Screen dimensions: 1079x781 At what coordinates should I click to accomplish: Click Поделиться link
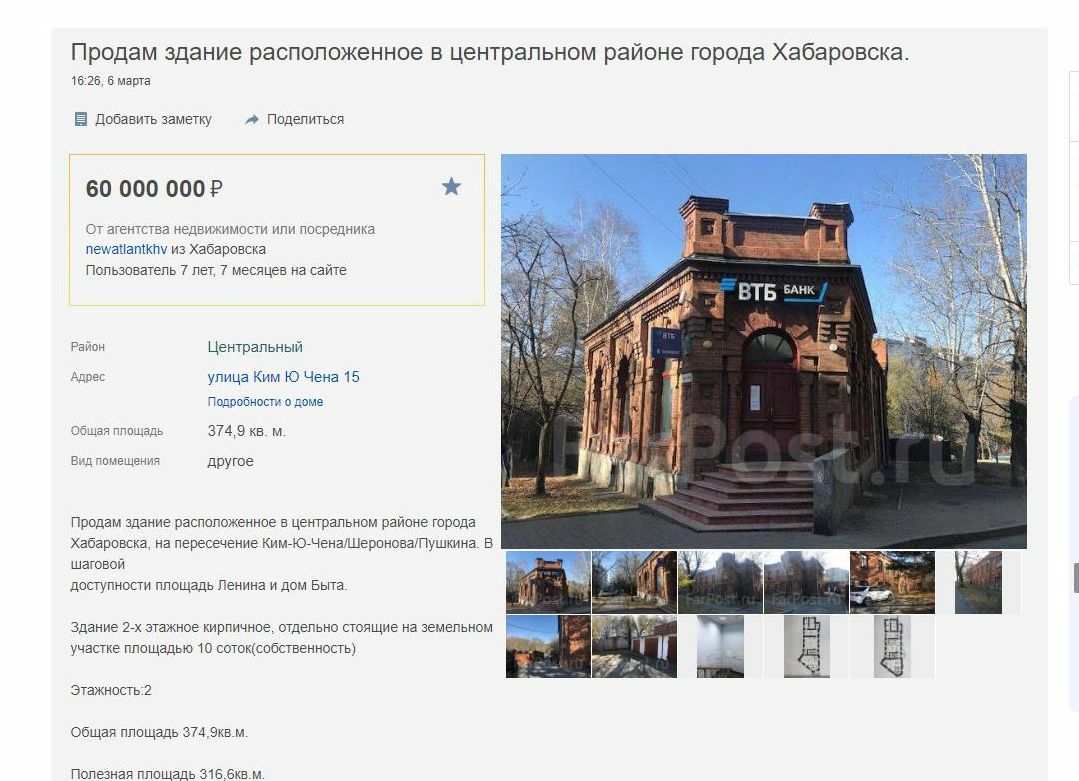tap(305, 119)
